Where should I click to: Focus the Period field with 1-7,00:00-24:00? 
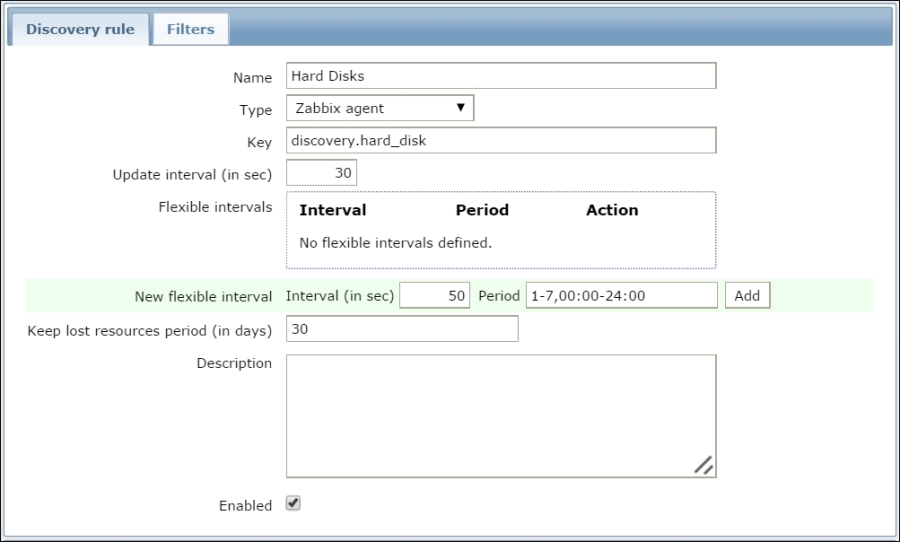click(x=621, y=296)
